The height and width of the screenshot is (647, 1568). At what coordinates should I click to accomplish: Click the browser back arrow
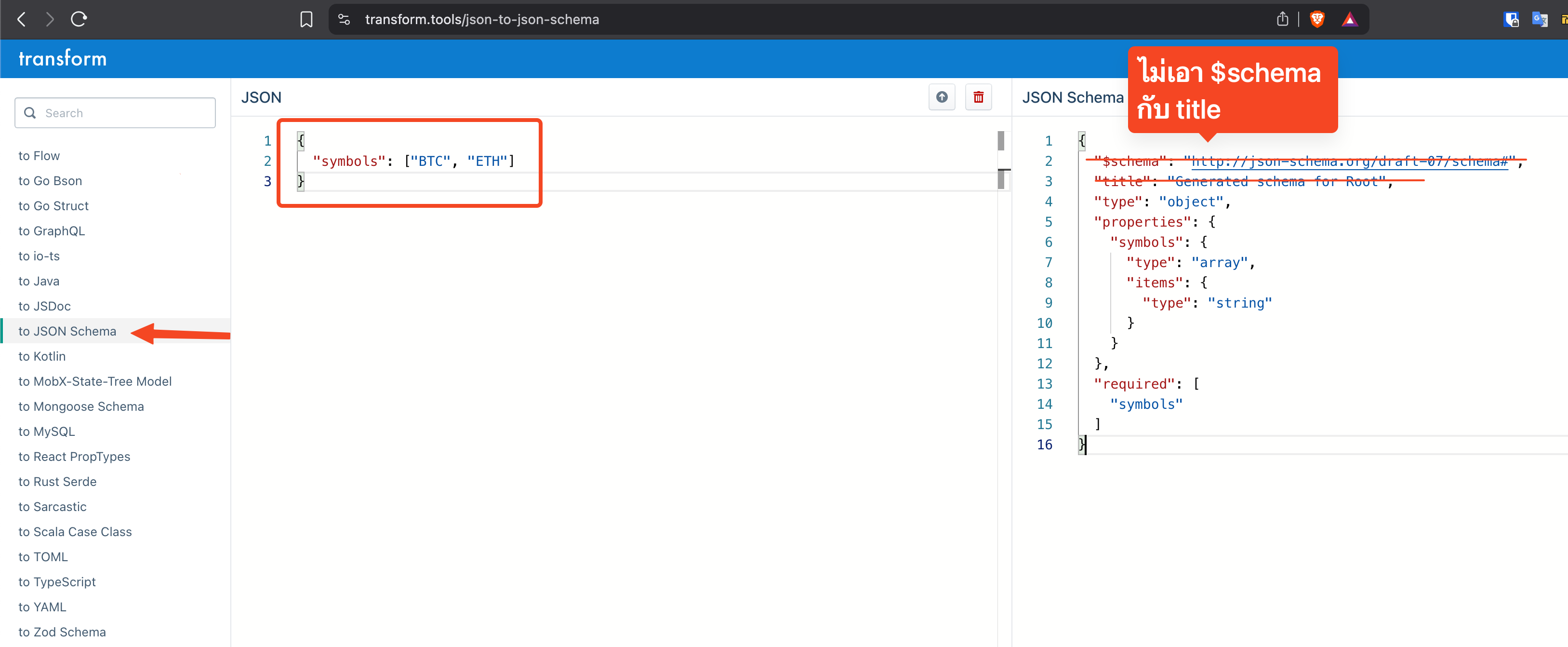coord(21,19)
